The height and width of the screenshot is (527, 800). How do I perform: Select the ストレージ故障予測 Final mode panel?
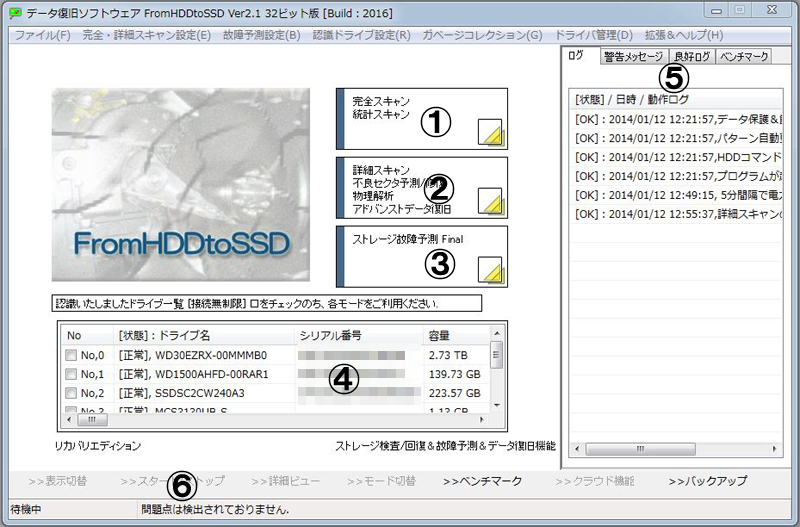pos(422,257)
